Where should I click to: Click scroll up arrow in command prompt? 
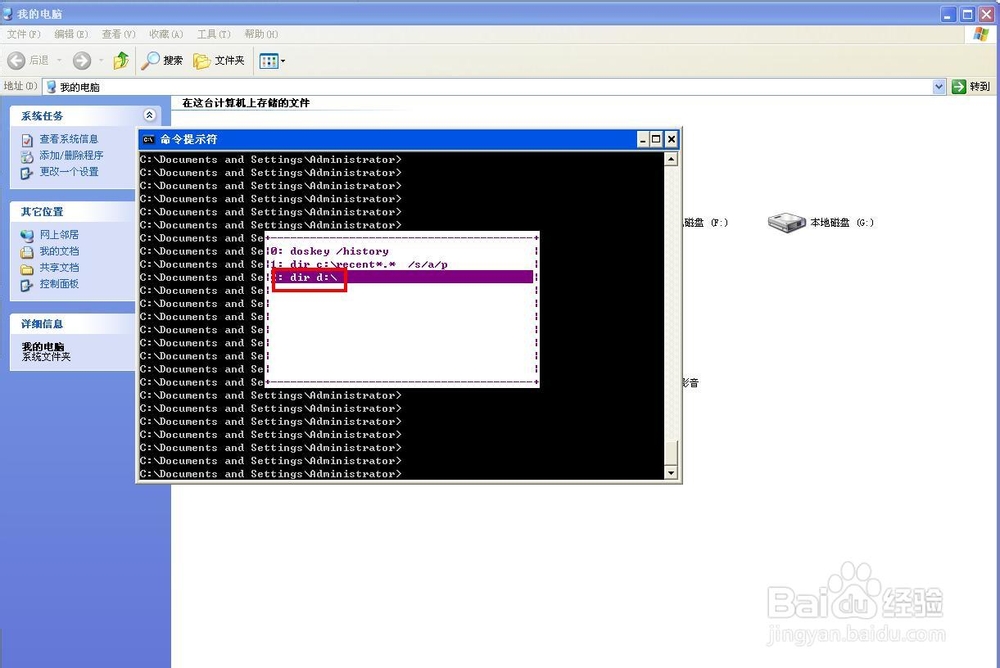[670, 160]
